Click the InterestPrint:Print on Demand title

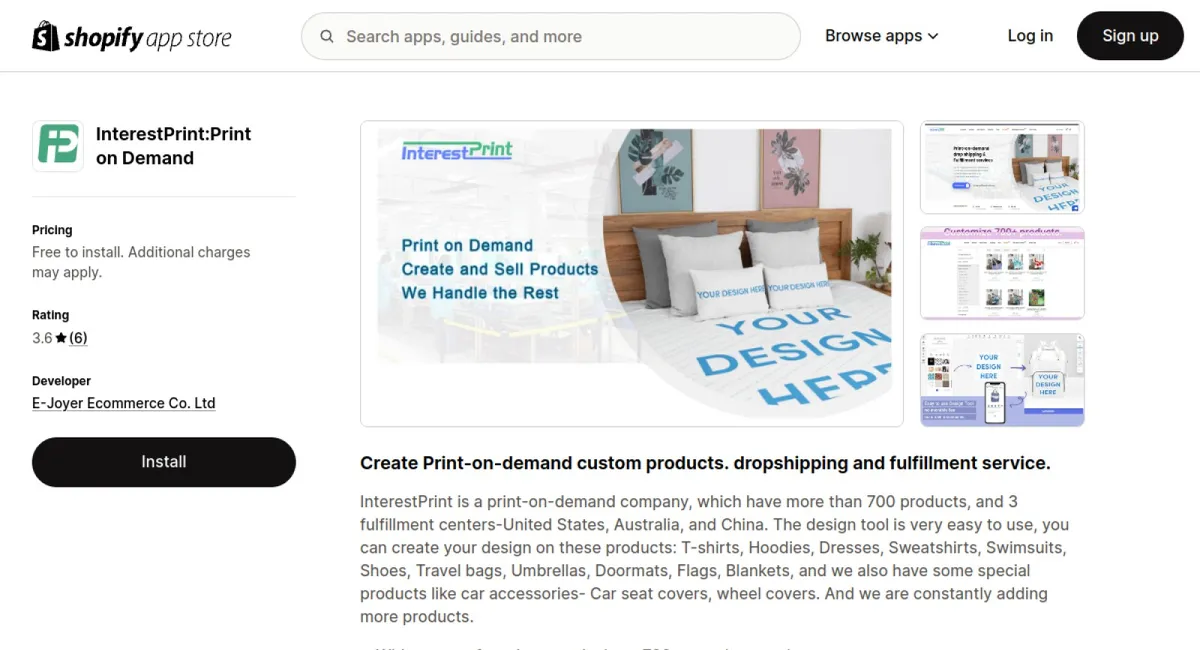point(173,146)
